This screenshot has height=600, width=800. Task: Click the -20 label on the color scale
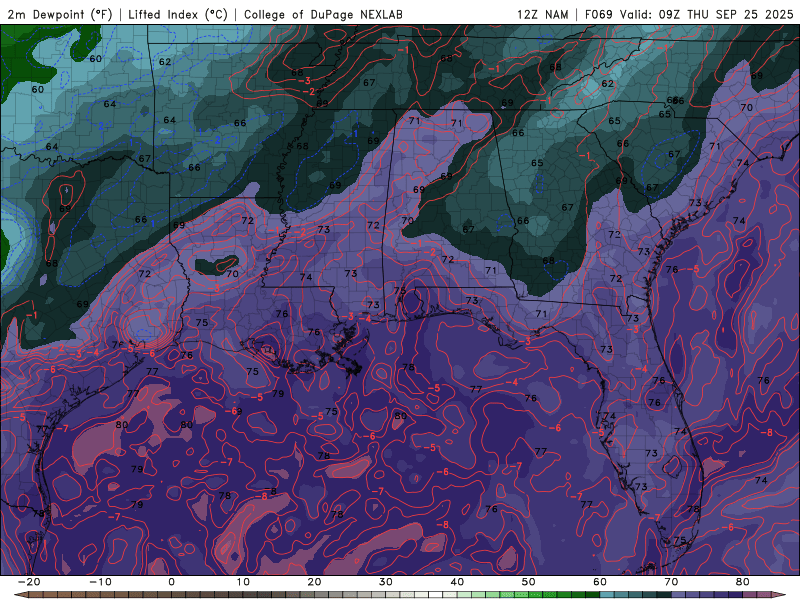tap(29, 582)
